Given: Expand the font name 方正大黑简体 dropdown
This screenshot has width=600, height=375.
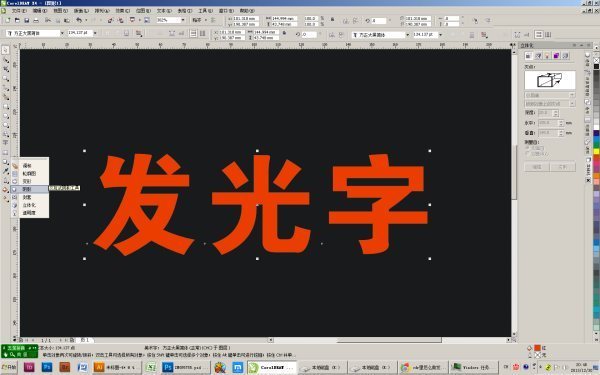Looking at the screenshot, I should click(62, 33).
